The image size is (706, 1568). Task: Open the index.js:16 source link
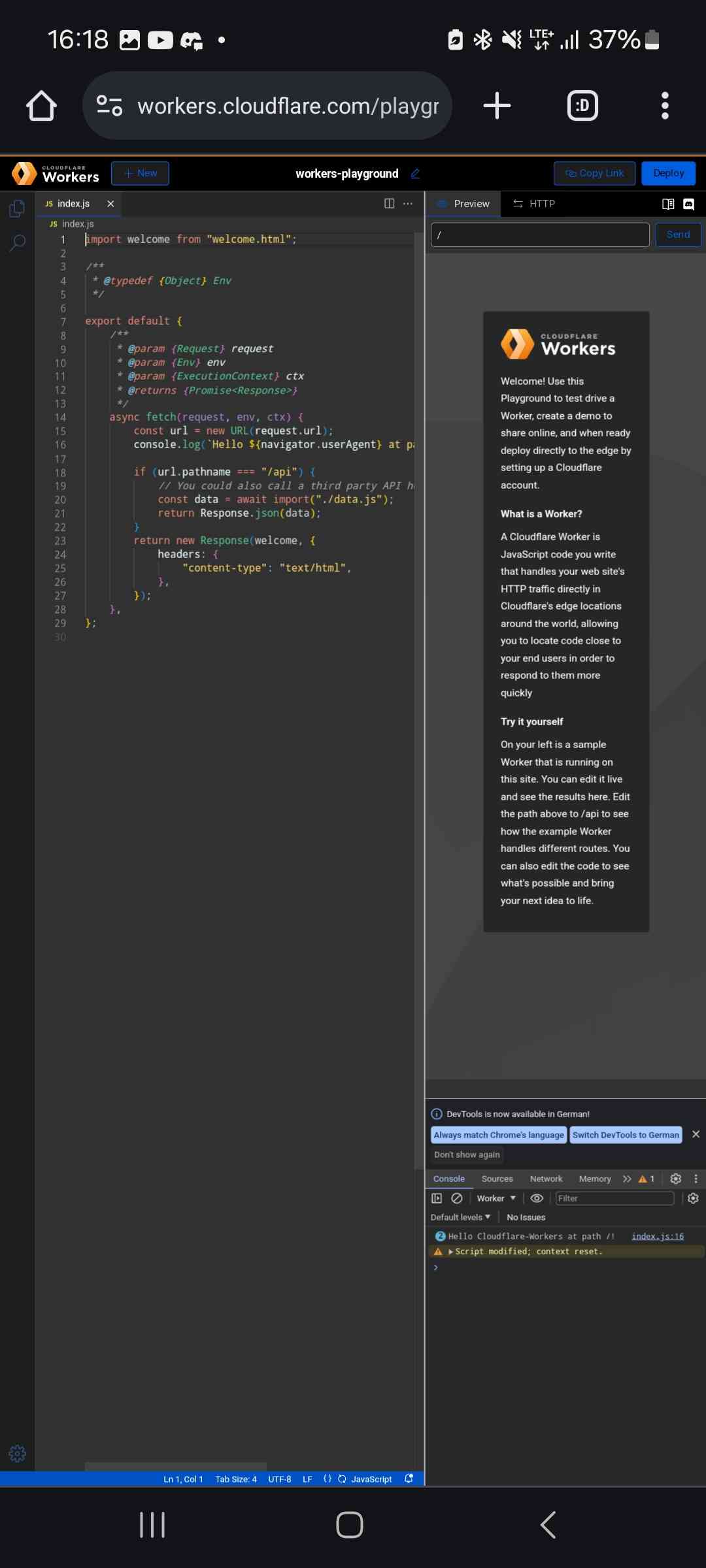658,1236
